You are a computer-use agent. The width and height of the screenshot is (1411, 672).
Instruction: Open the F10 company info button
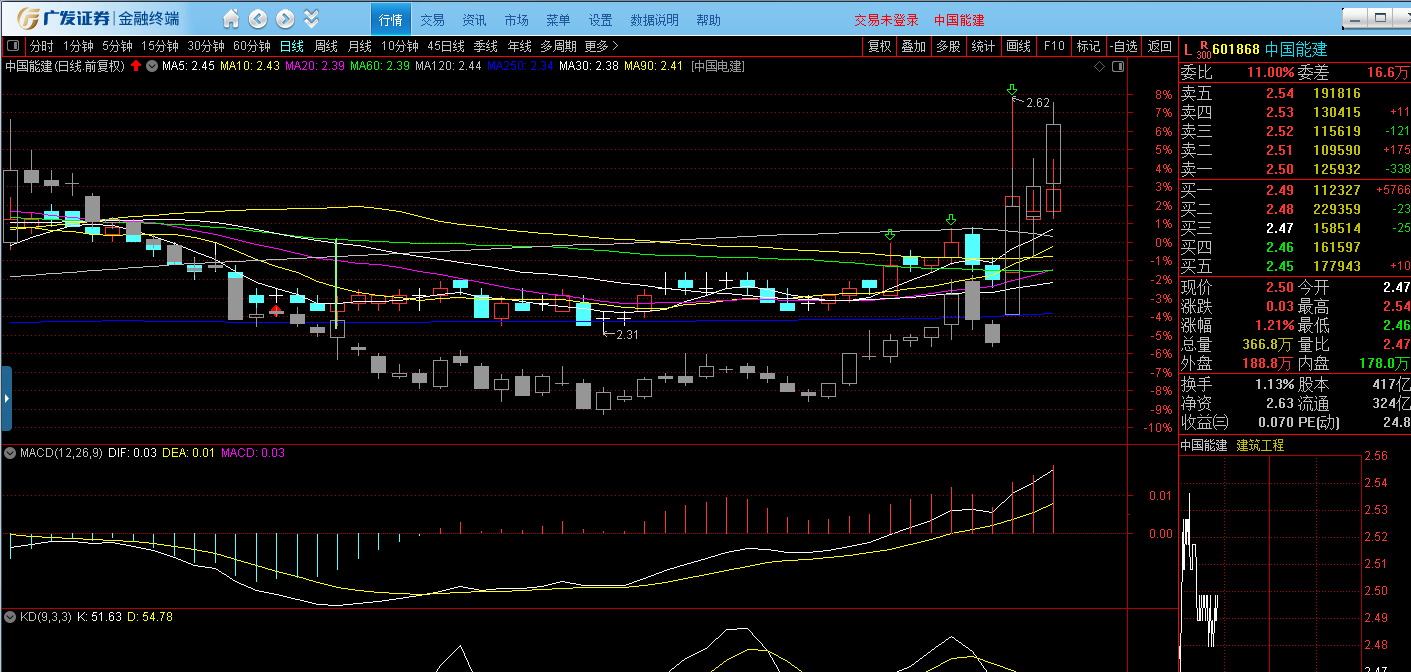[x=1054, y=46]
